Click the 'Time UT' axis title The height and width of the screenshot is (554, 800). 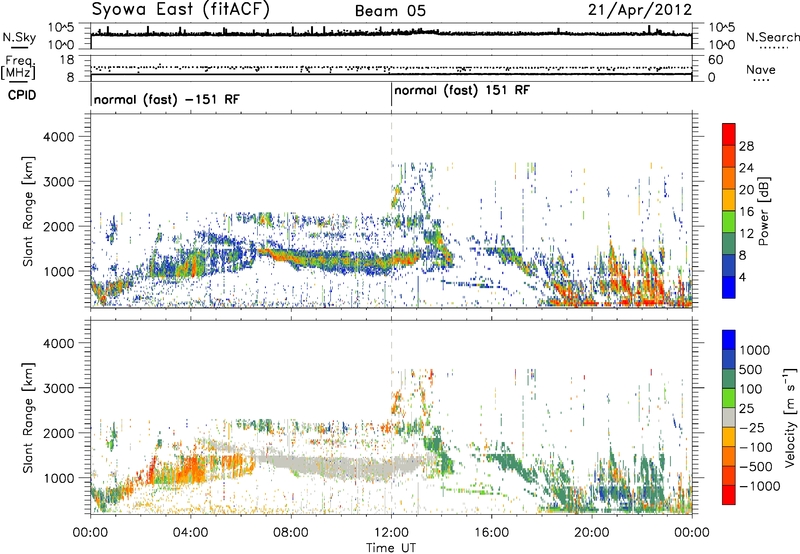391,548
